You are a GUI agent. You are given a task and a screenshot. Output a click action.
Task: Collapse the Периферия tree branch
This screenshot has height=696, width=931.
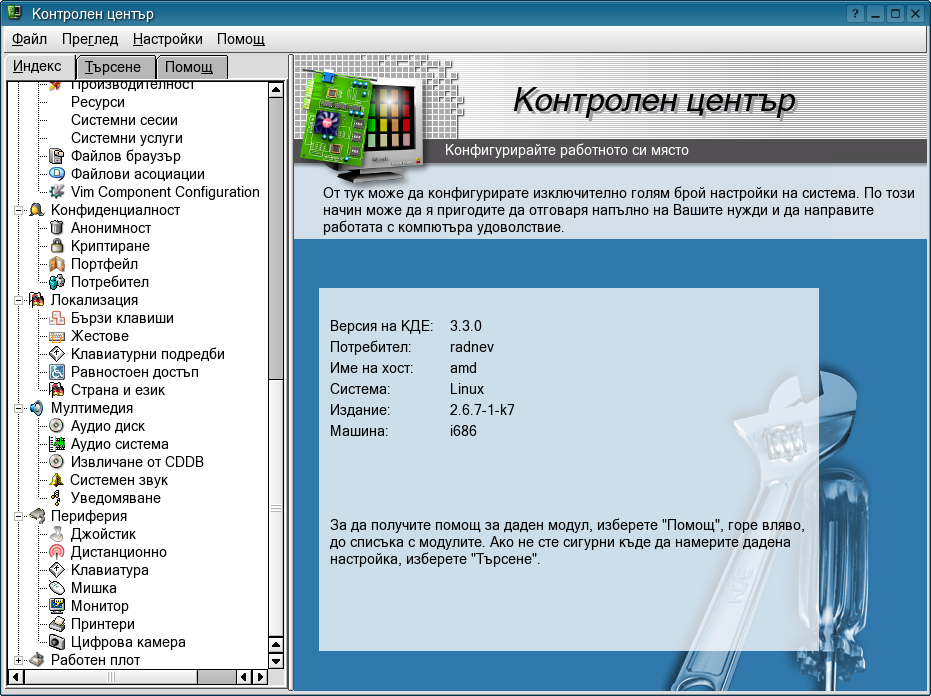pyautogui.click(x=18, y=516)
